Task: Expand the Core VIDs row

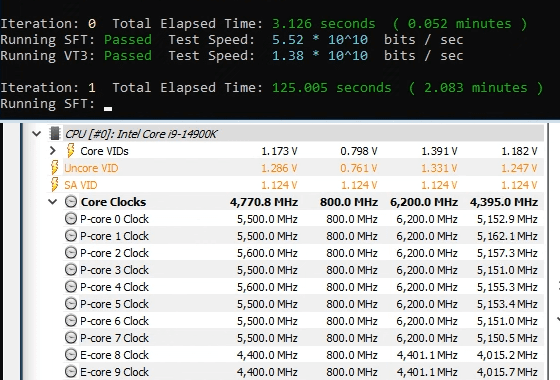Action: click(53, 151)
